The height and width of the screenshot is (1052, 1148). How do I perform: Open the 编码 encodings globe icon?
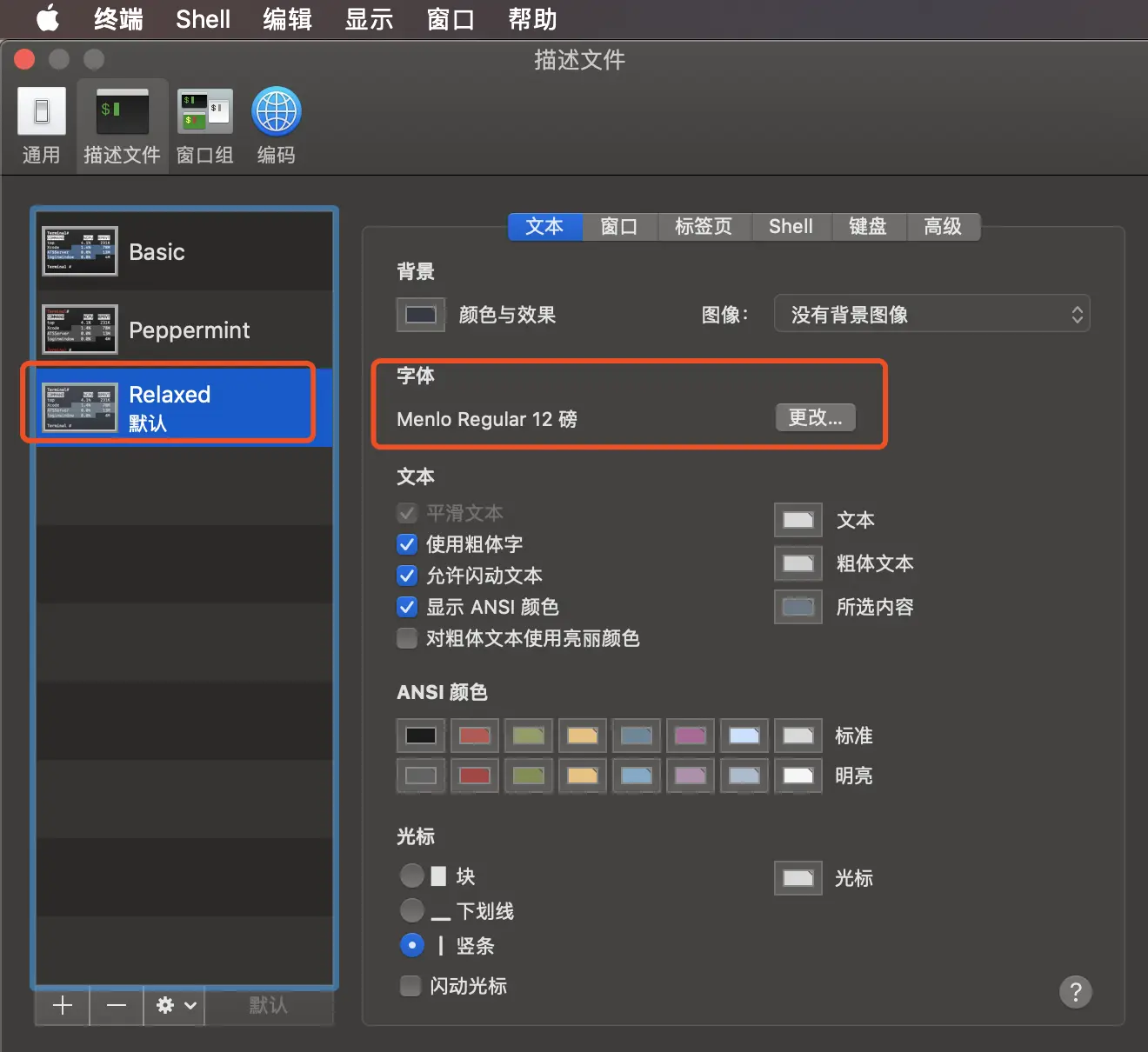(x=277, y=126)
